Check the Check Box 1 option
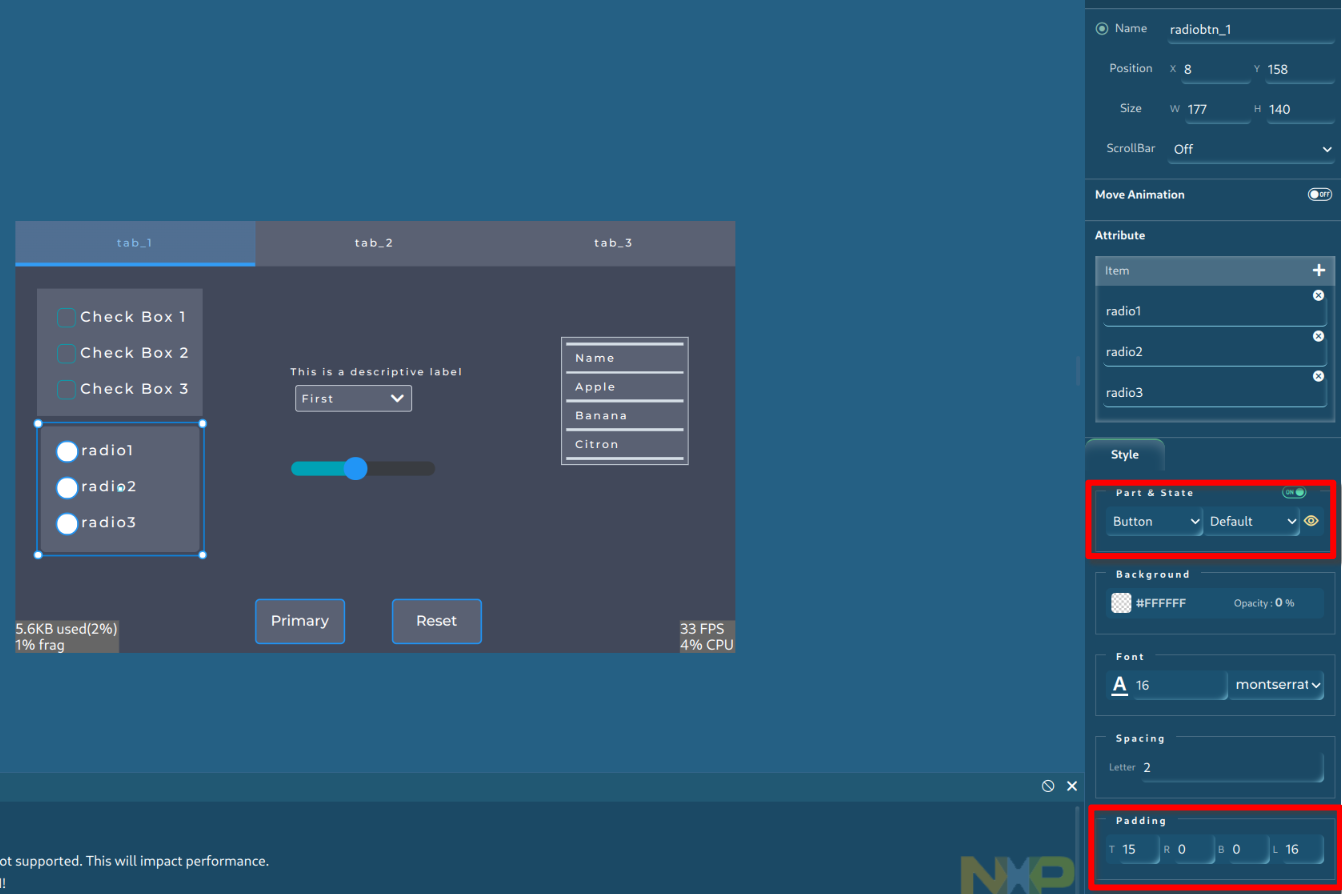This screenshot has width=1342, height=894. (65, 317)
